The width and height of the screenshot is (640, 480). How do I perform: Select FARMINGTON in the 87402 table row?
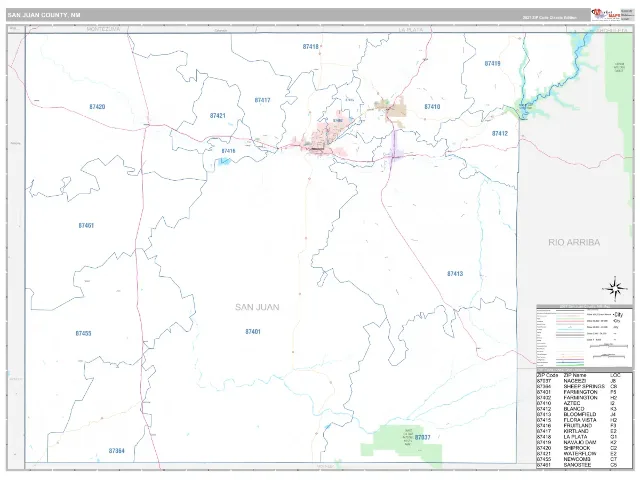580,398
